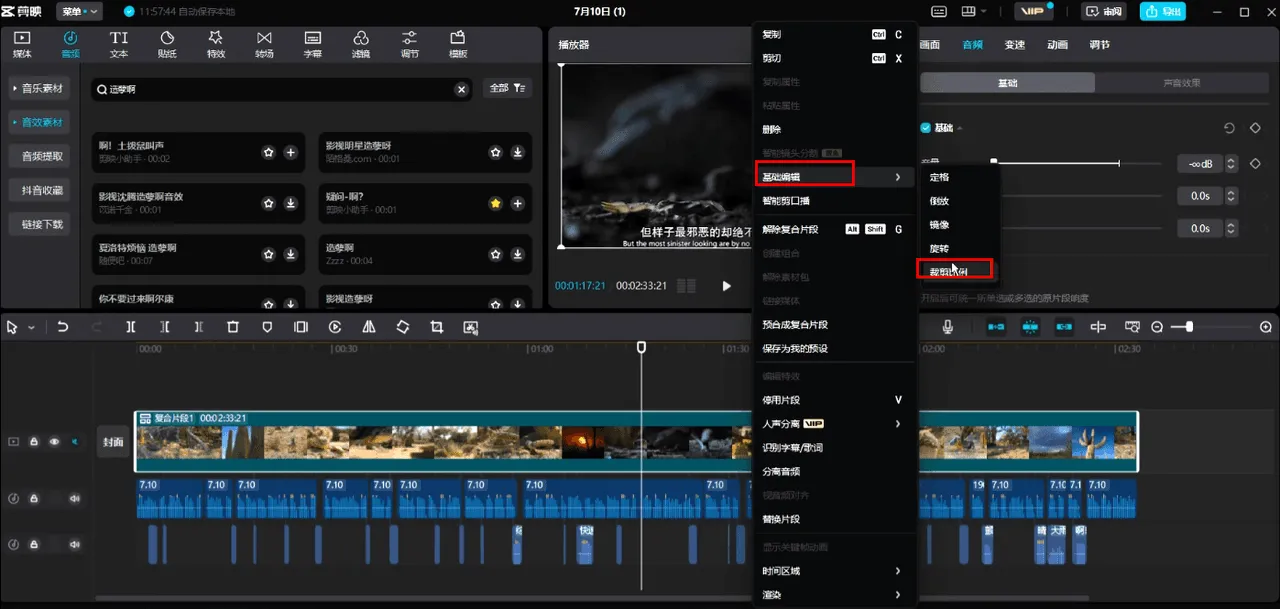Uncheck the 基础 checkbox in audio panel

coord(925,128)
